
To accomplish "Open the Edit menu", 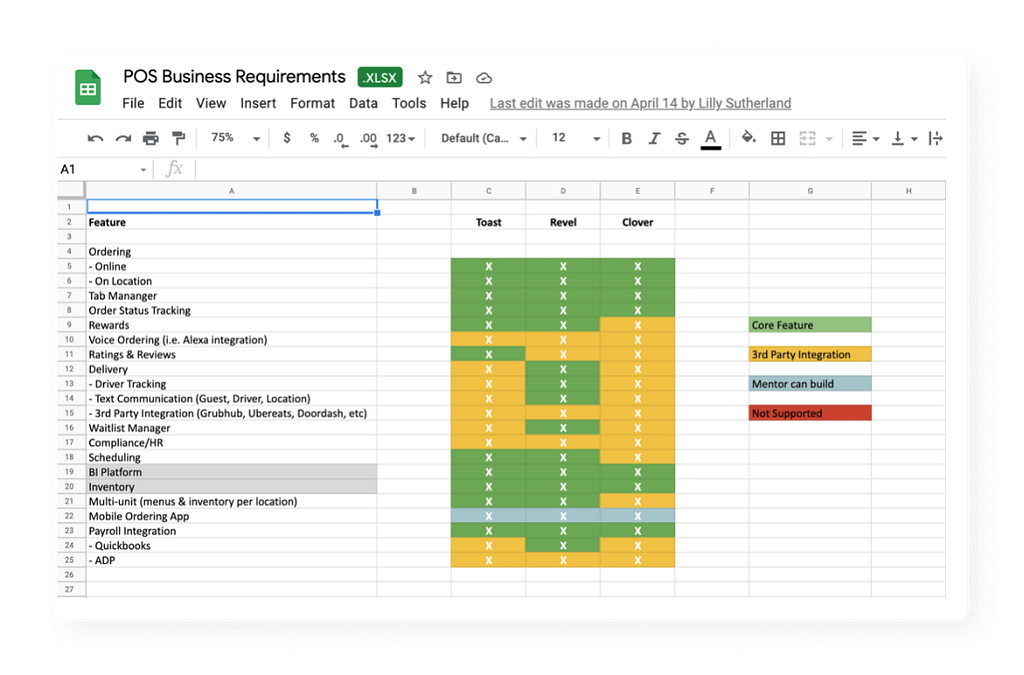I will tap(170, 103).
